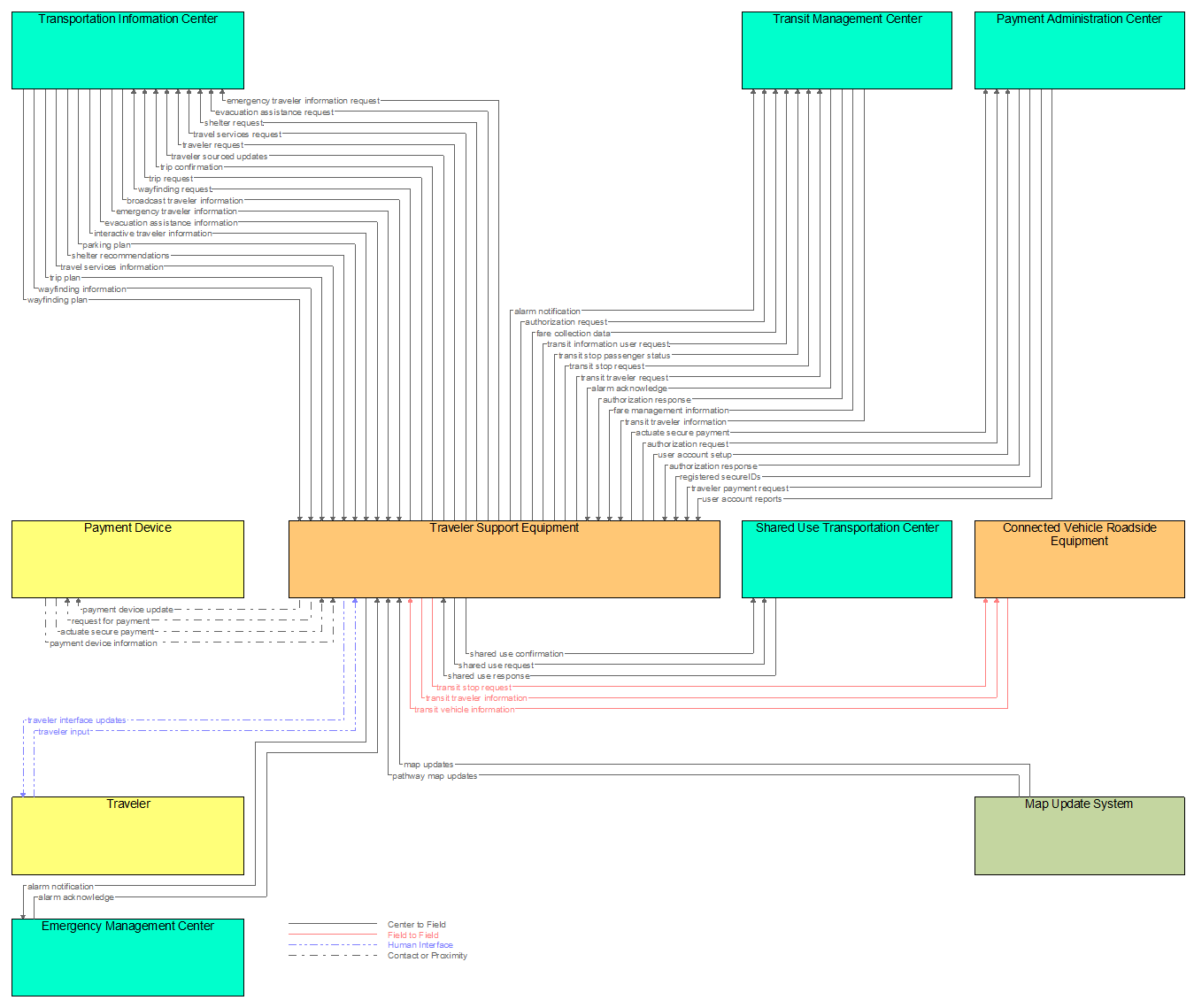Open Connected Vehicle Roadside Equipment box
The image size is (1194, 1008).
pyautogui.click(x=1079, y=559)
